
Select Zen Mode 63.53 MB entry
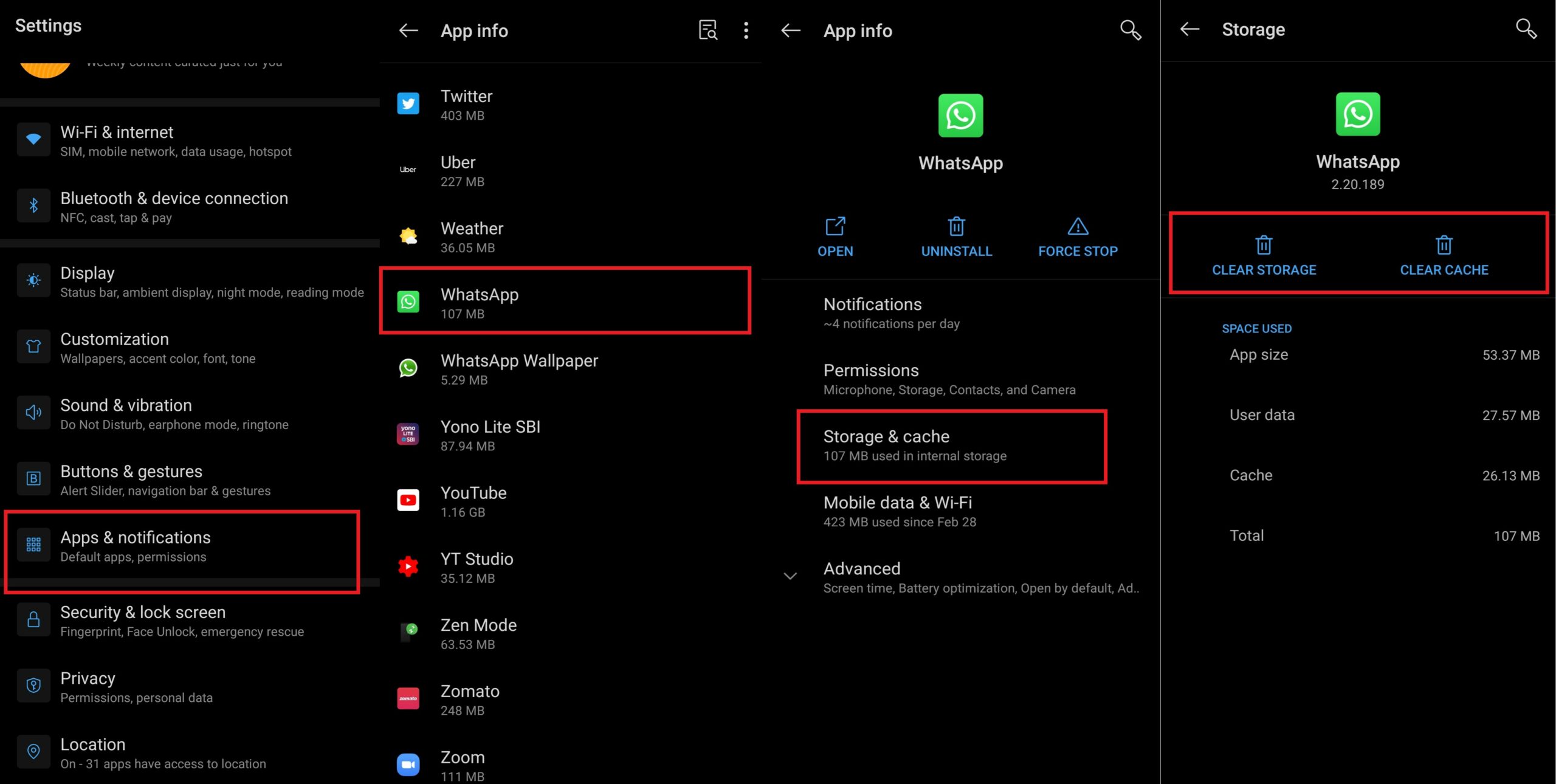click(x=570, y=633)
